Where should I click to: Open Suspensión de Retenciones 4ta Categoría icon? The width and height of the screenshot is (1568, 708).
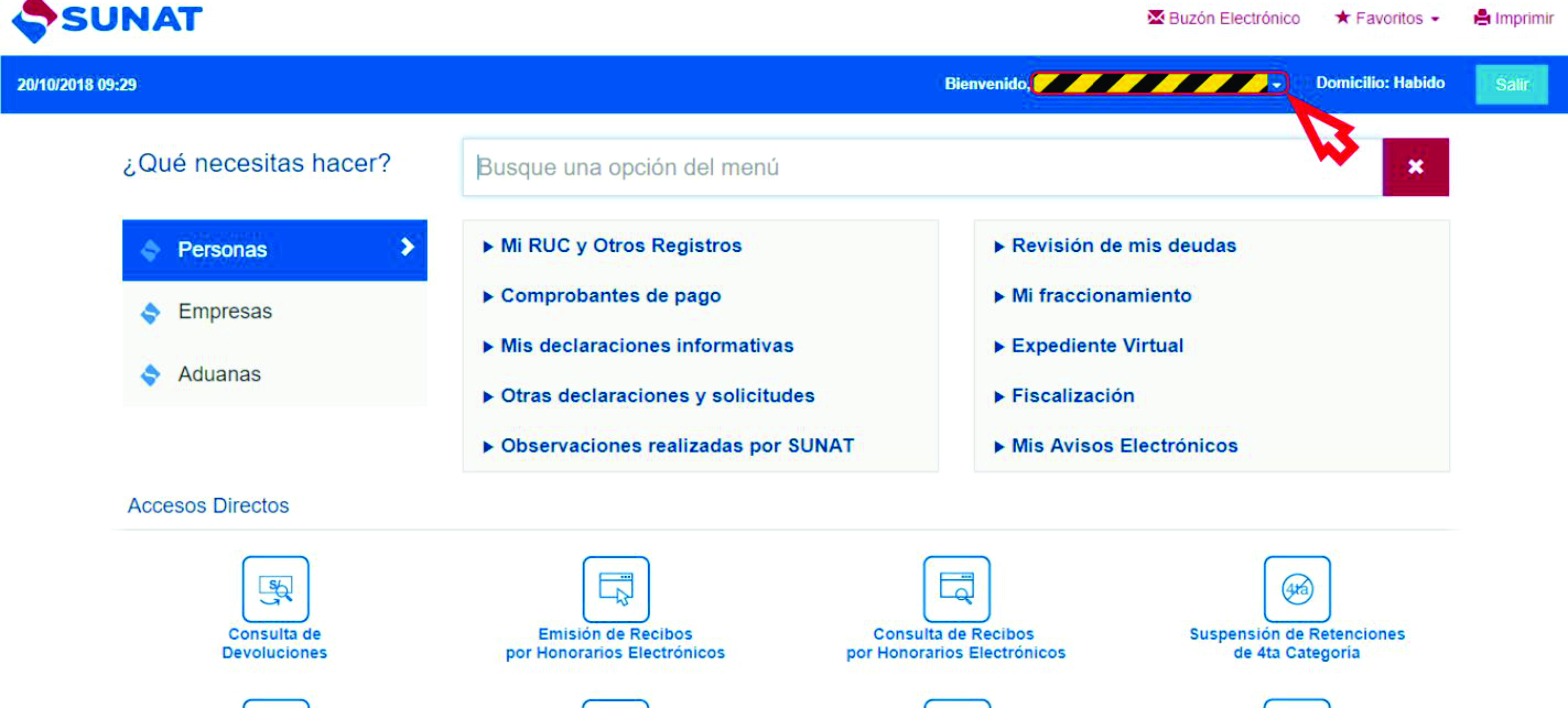pos(1296,589)
